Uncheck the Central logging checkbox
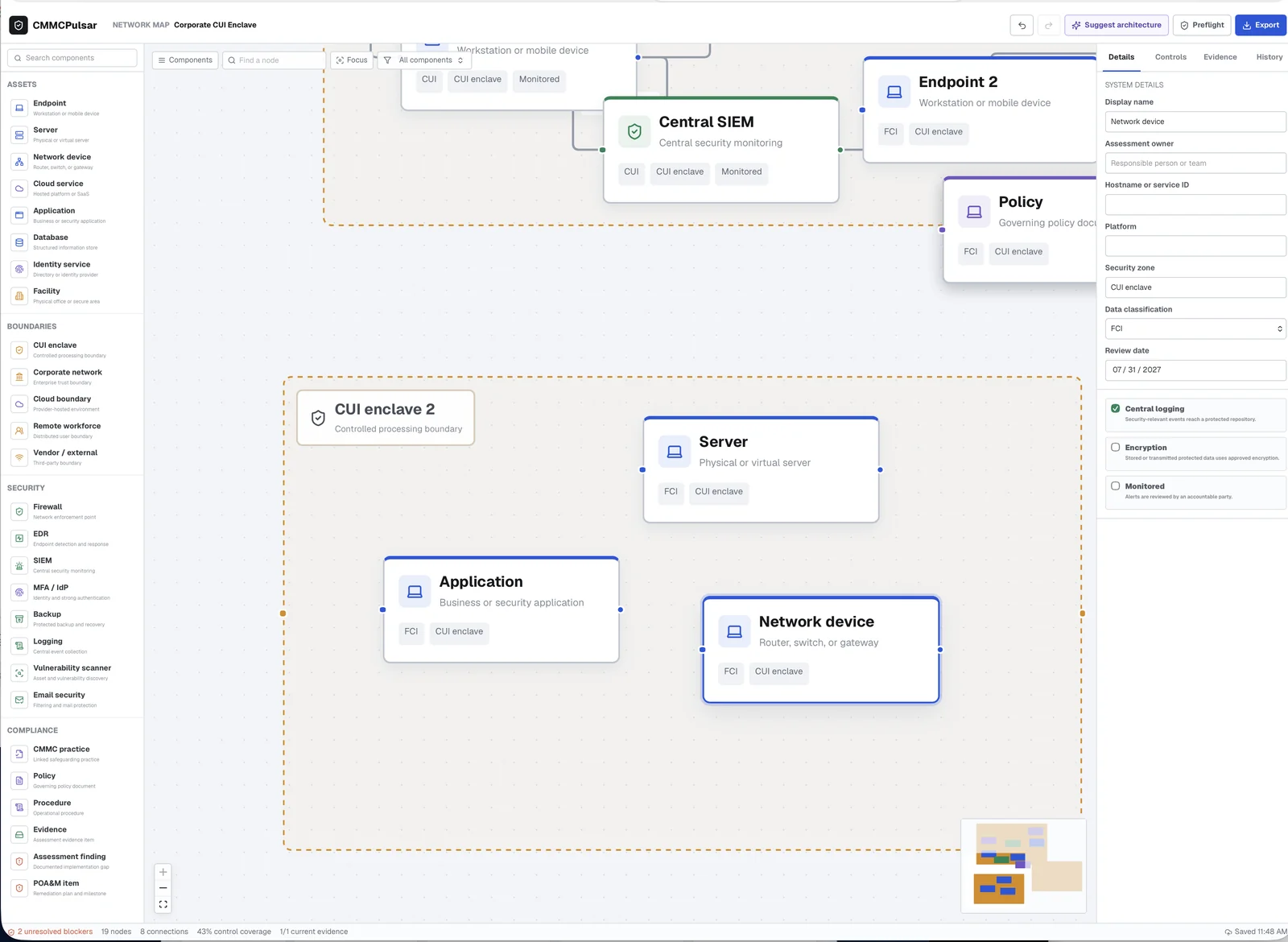The width and height of the screenshot is (1288, 942). (x=1115, y=408)
